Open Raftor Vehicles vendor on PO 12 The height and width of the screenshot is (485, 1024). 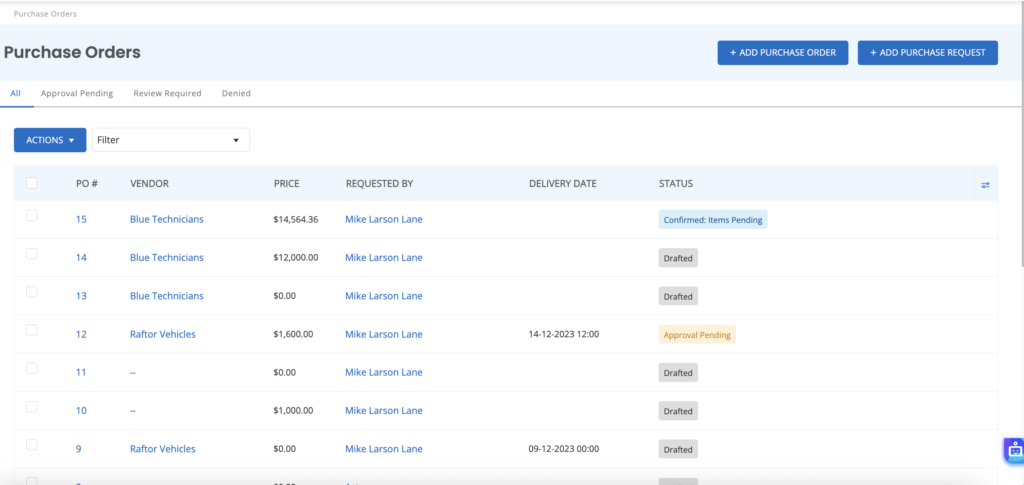163,334
